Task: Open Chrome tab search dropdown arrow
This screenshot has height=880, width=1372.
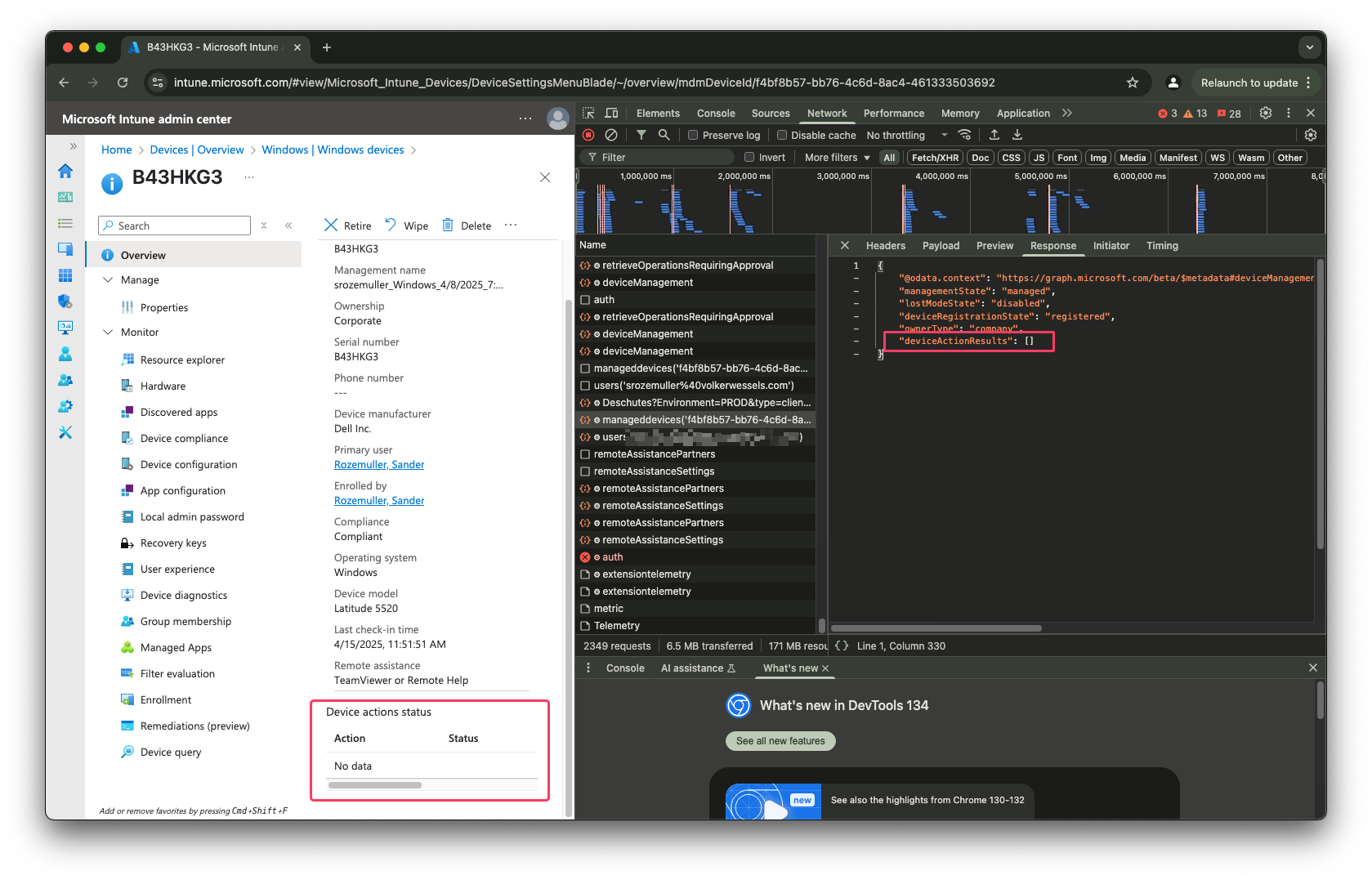Action: [1310, 47]
